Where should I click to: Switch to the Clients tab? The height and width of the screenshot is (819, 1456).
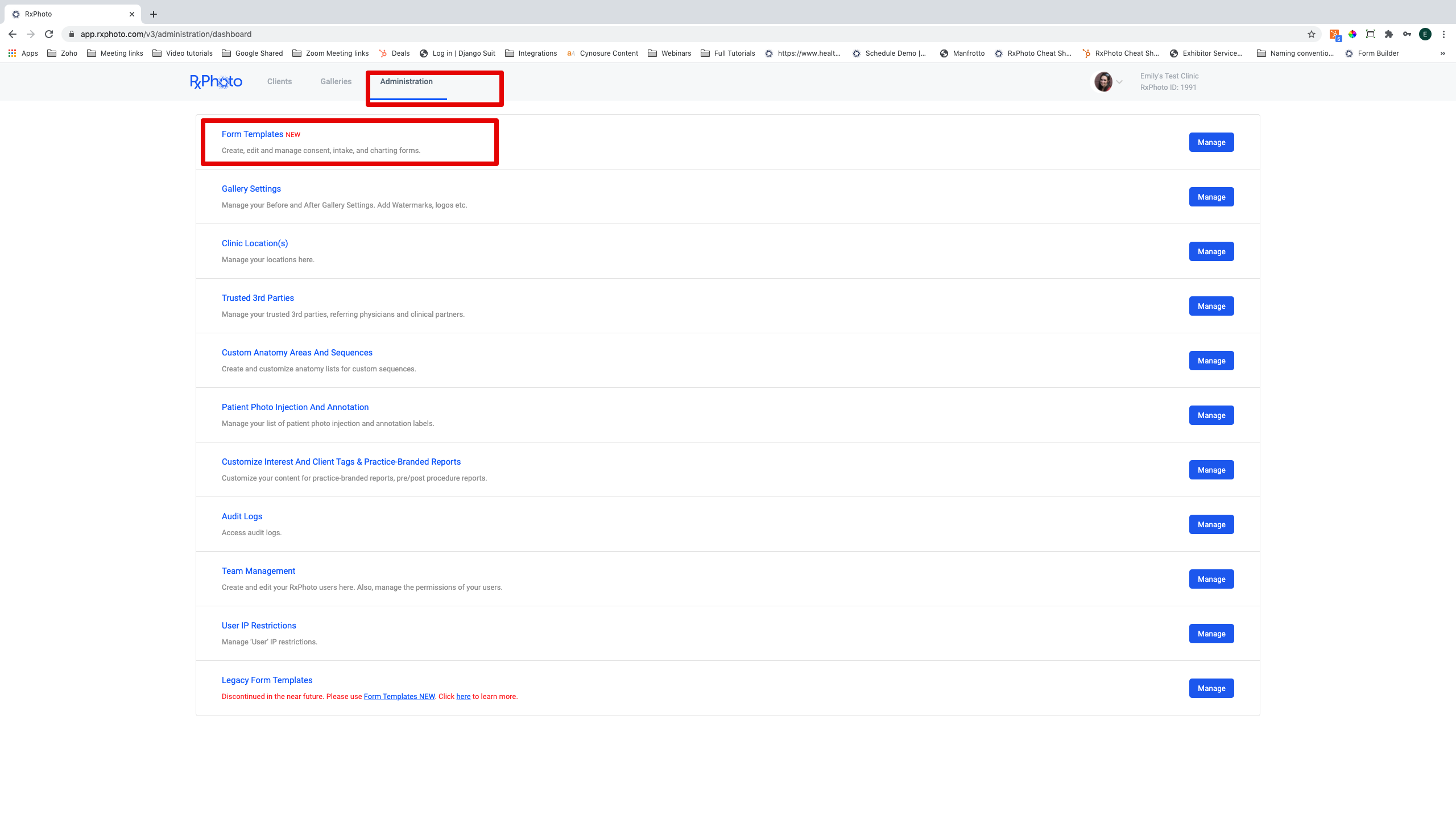(279, 81)
